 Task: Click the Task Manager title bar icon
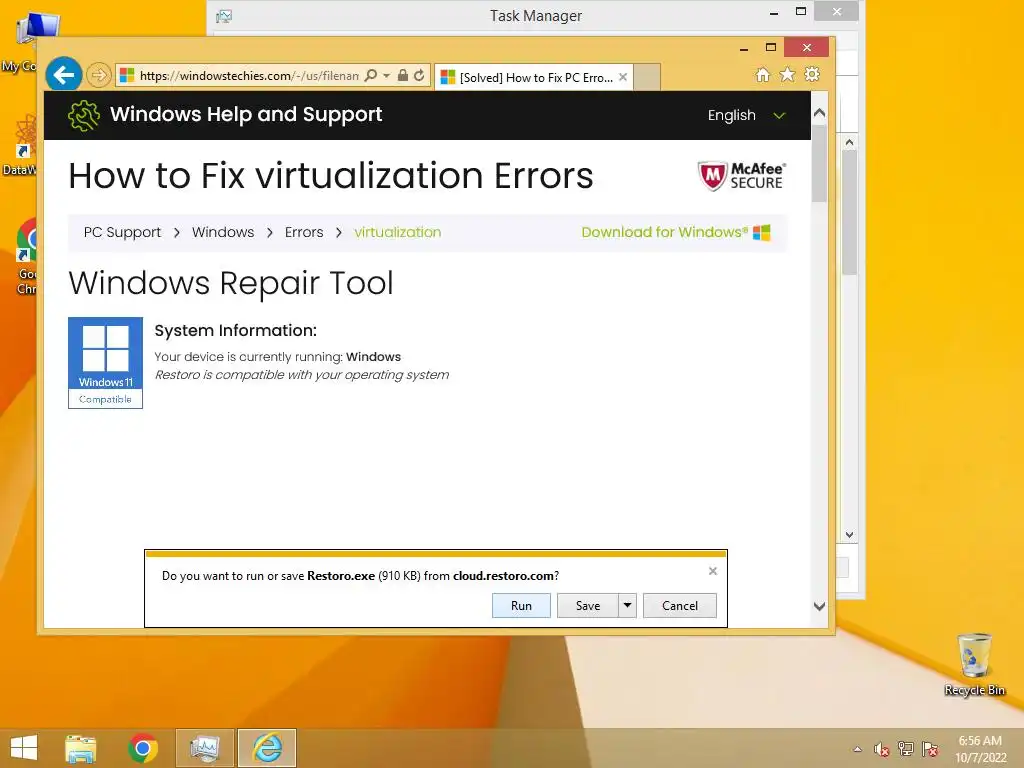(224, 16)
